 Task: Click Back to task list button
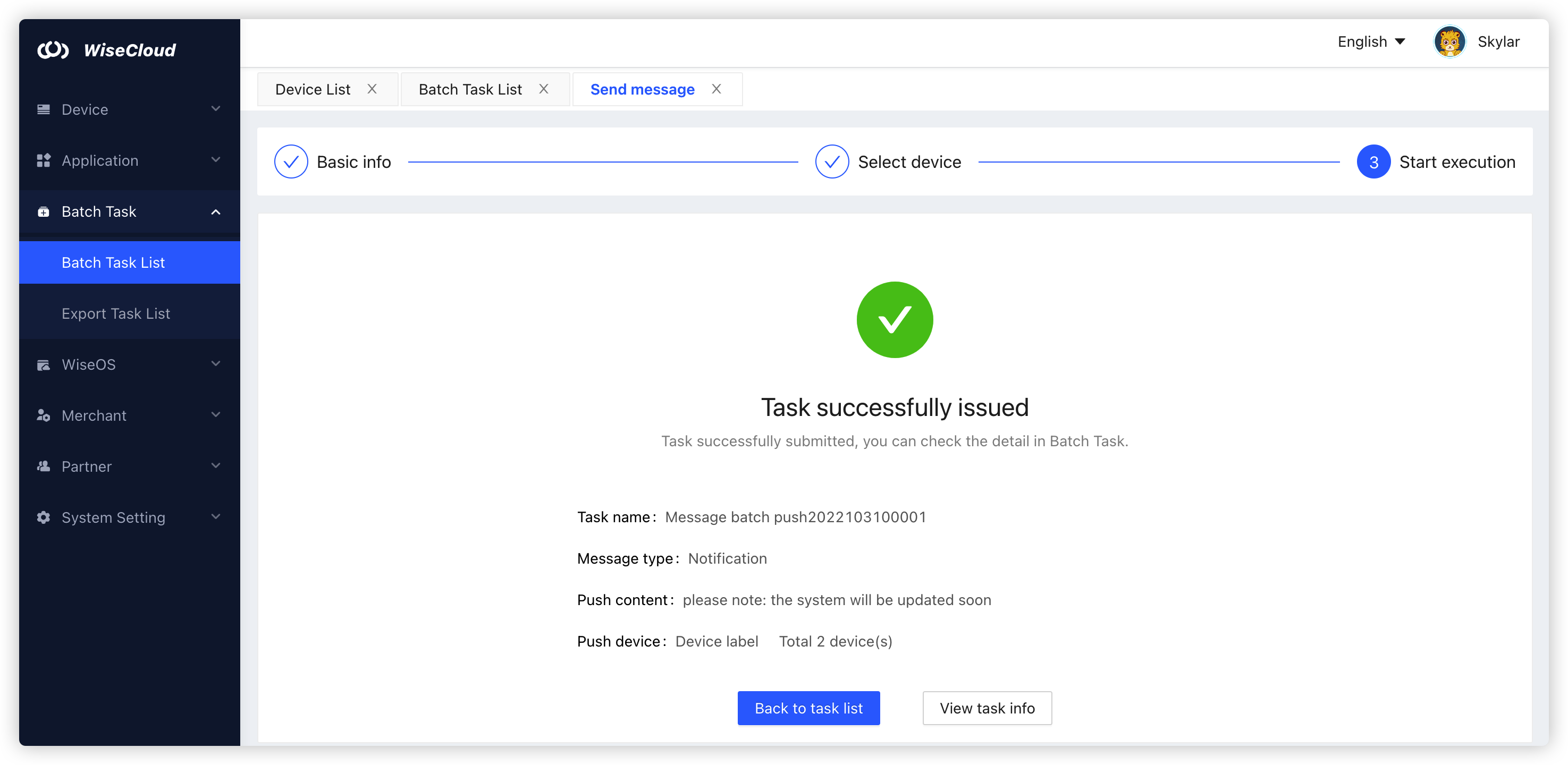(x=808, y=708)
